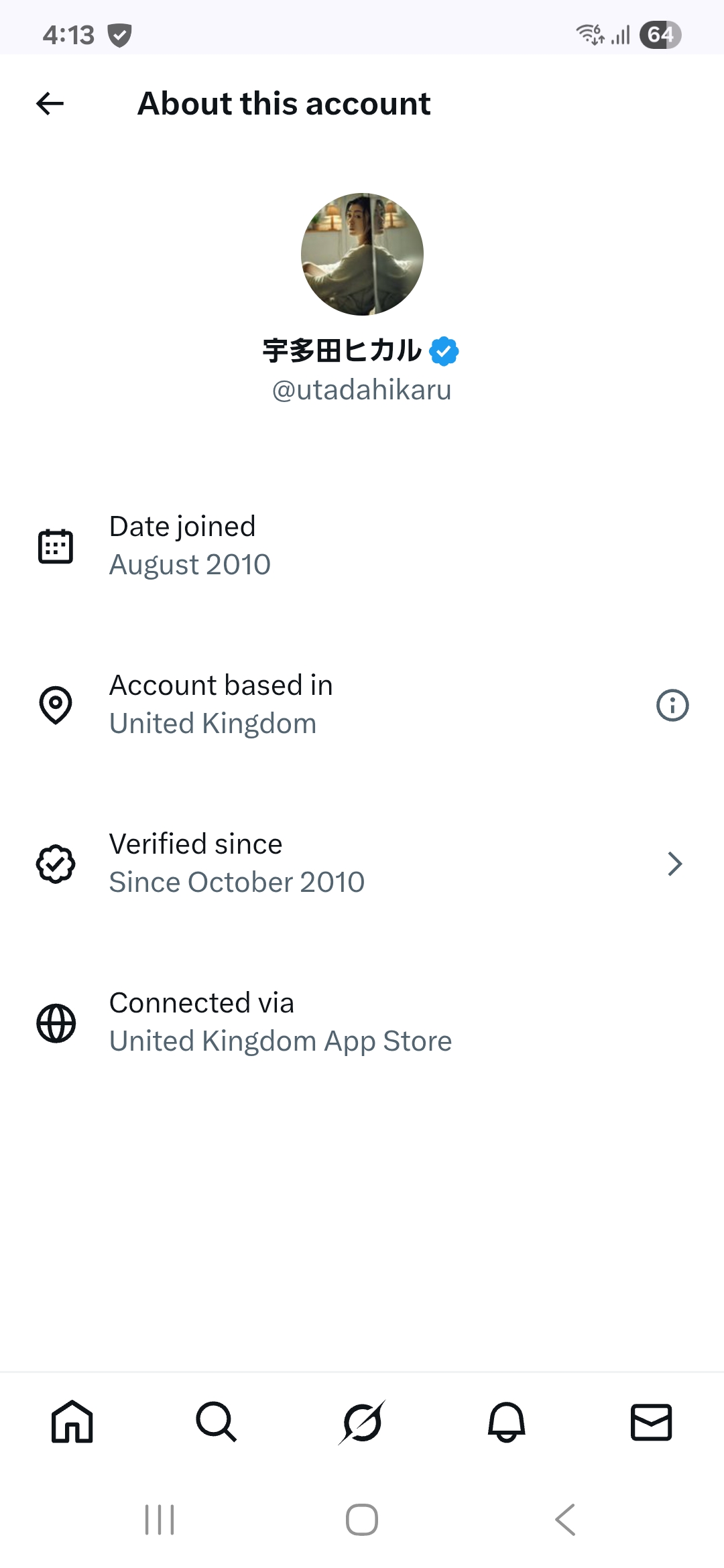This screenshot has height=1568, width=724.
Task: Tap the back arrow at top
Action: point(50,104)
